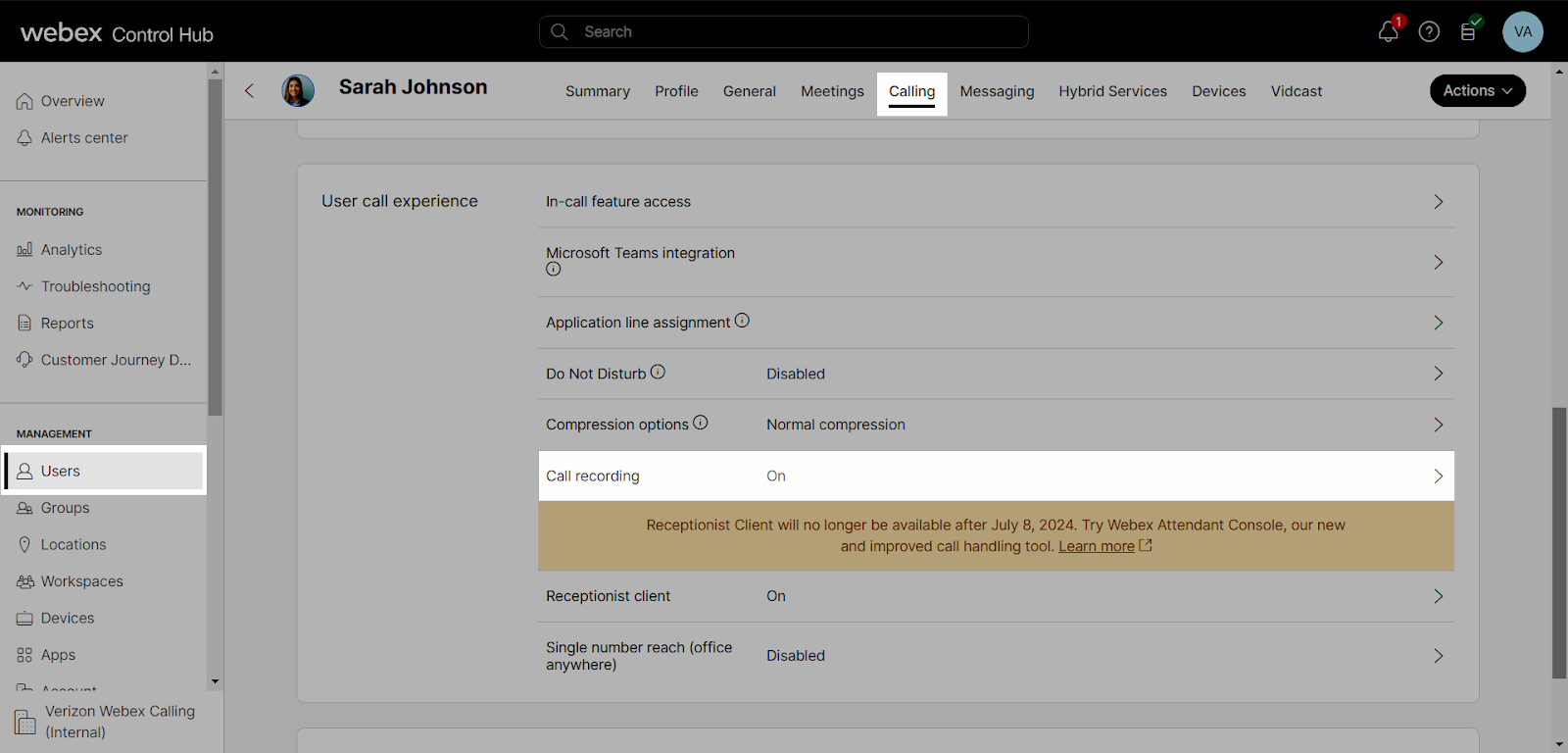Show info for Do Not Disturb
The image size is (1568, 753).
(658, 372)
